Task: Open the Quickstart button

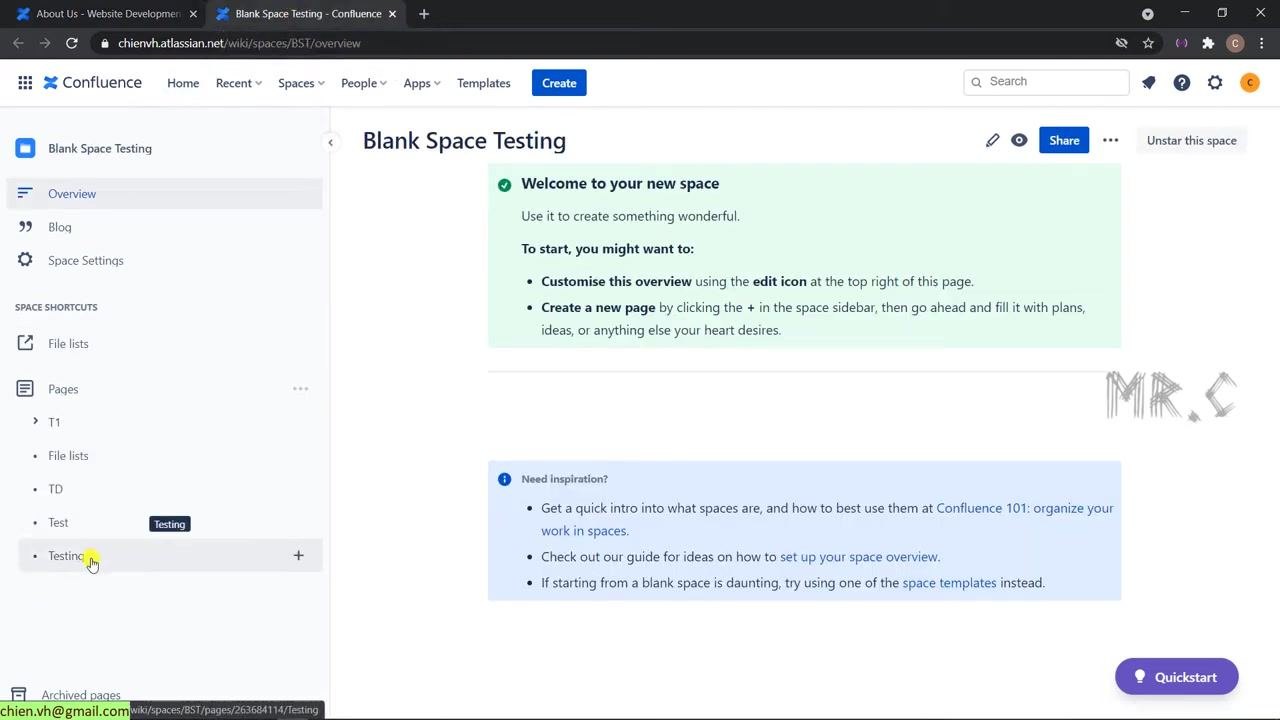Action: coord(1176,677)
